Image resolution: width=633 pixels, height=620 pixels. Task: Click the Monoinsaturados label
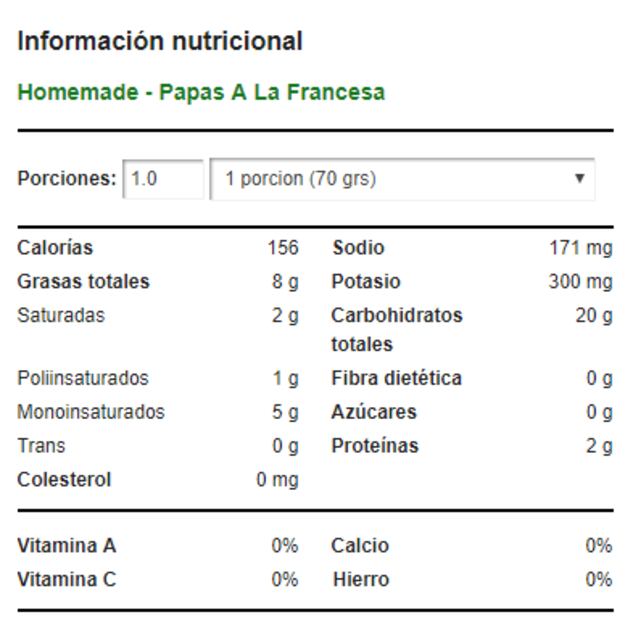tap(91, 412)
